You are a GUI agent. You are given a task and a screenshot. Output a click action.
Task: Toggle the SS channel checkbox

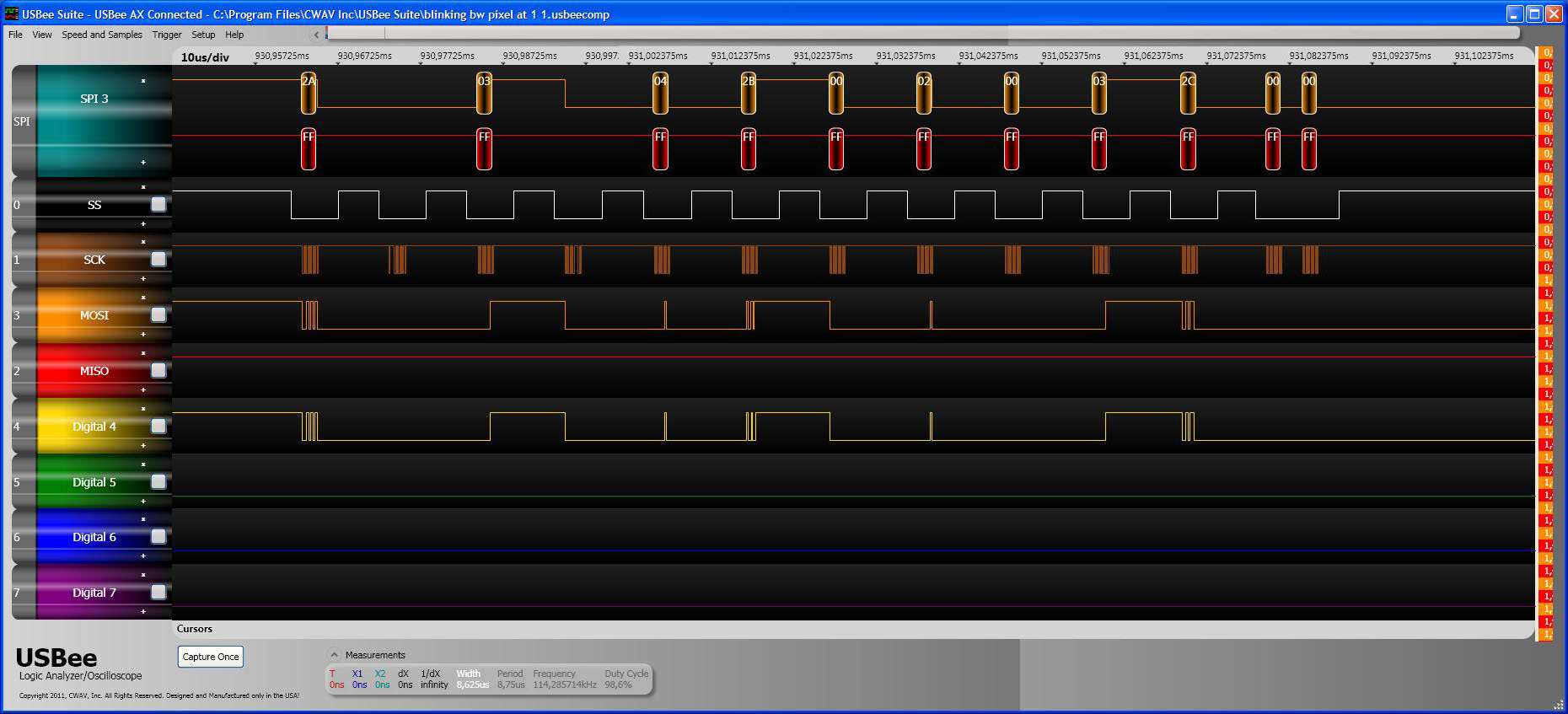[158, 204]
